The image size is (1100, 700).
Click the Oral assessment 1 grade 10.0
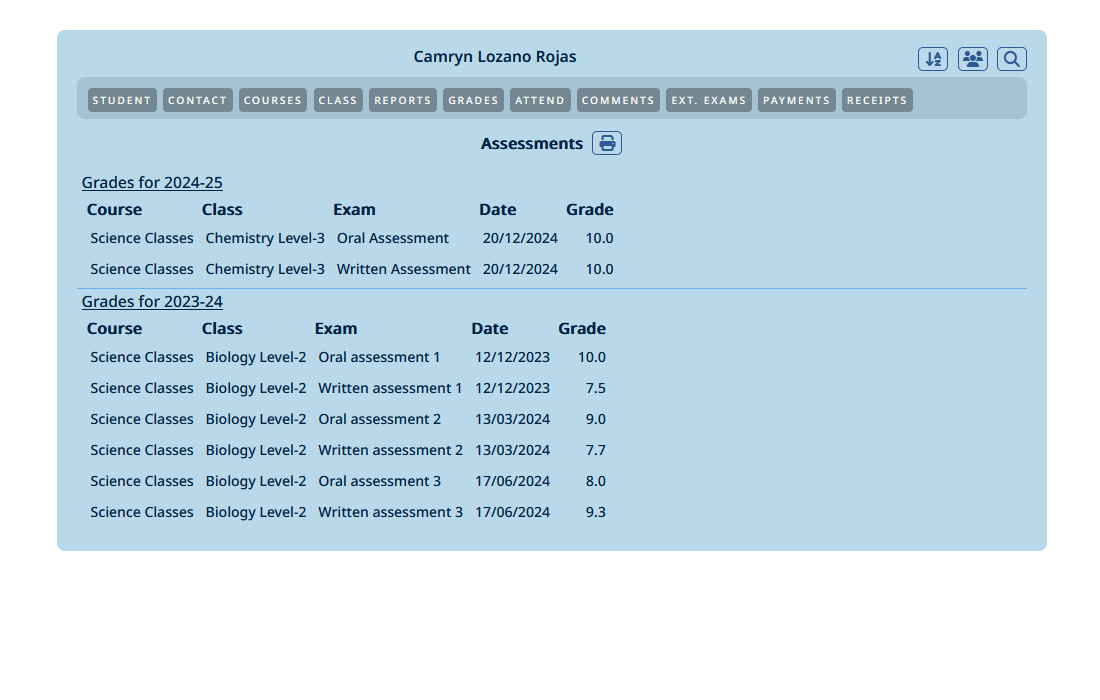[591, 358]
